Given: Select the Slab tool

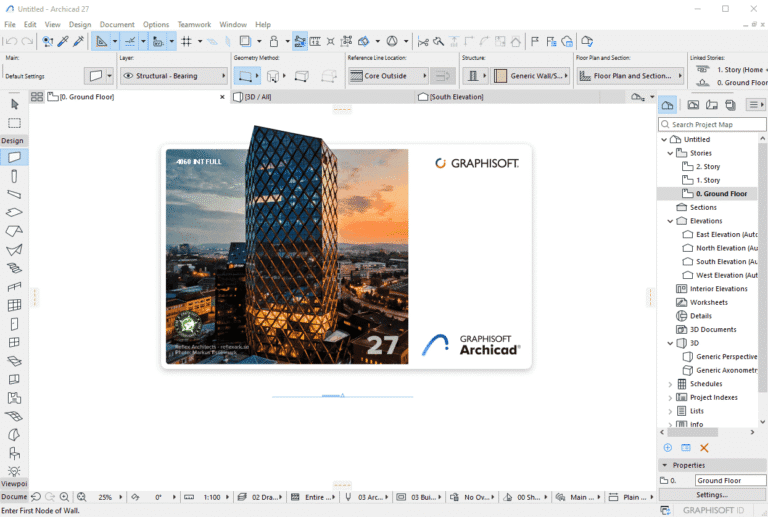Looking at the screenshot, I should click(x=14, y=212).
